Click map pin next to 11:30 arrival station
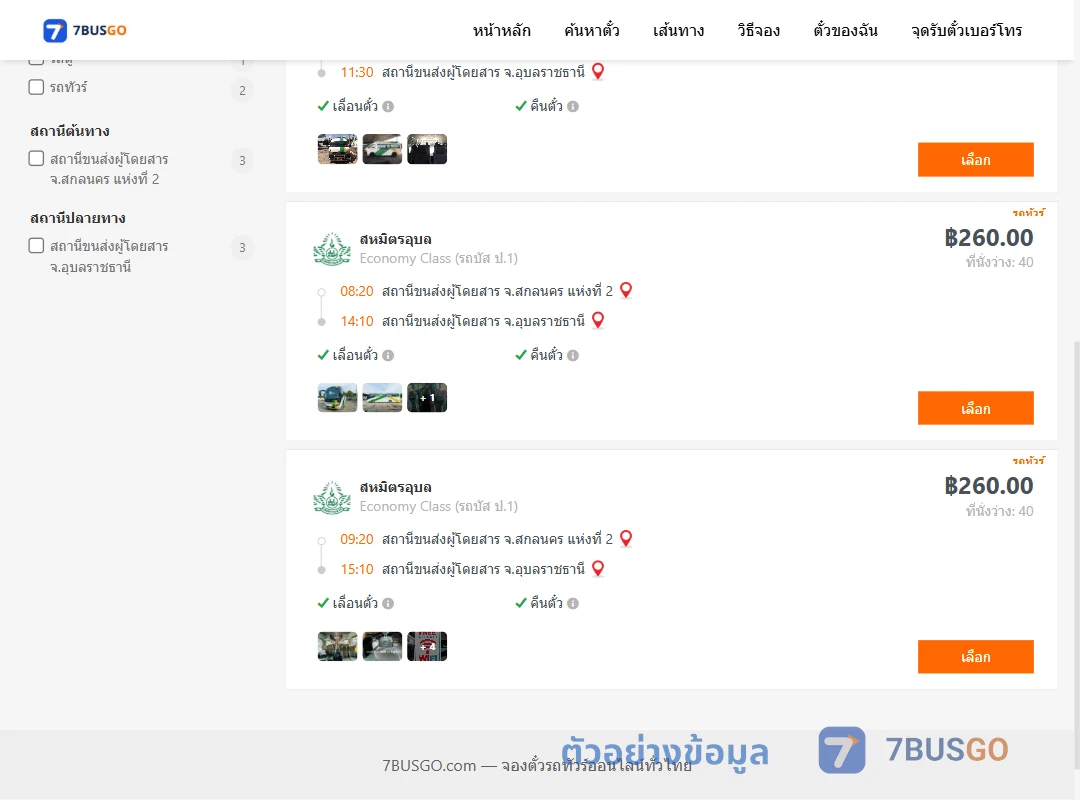 tap(598, 72)
